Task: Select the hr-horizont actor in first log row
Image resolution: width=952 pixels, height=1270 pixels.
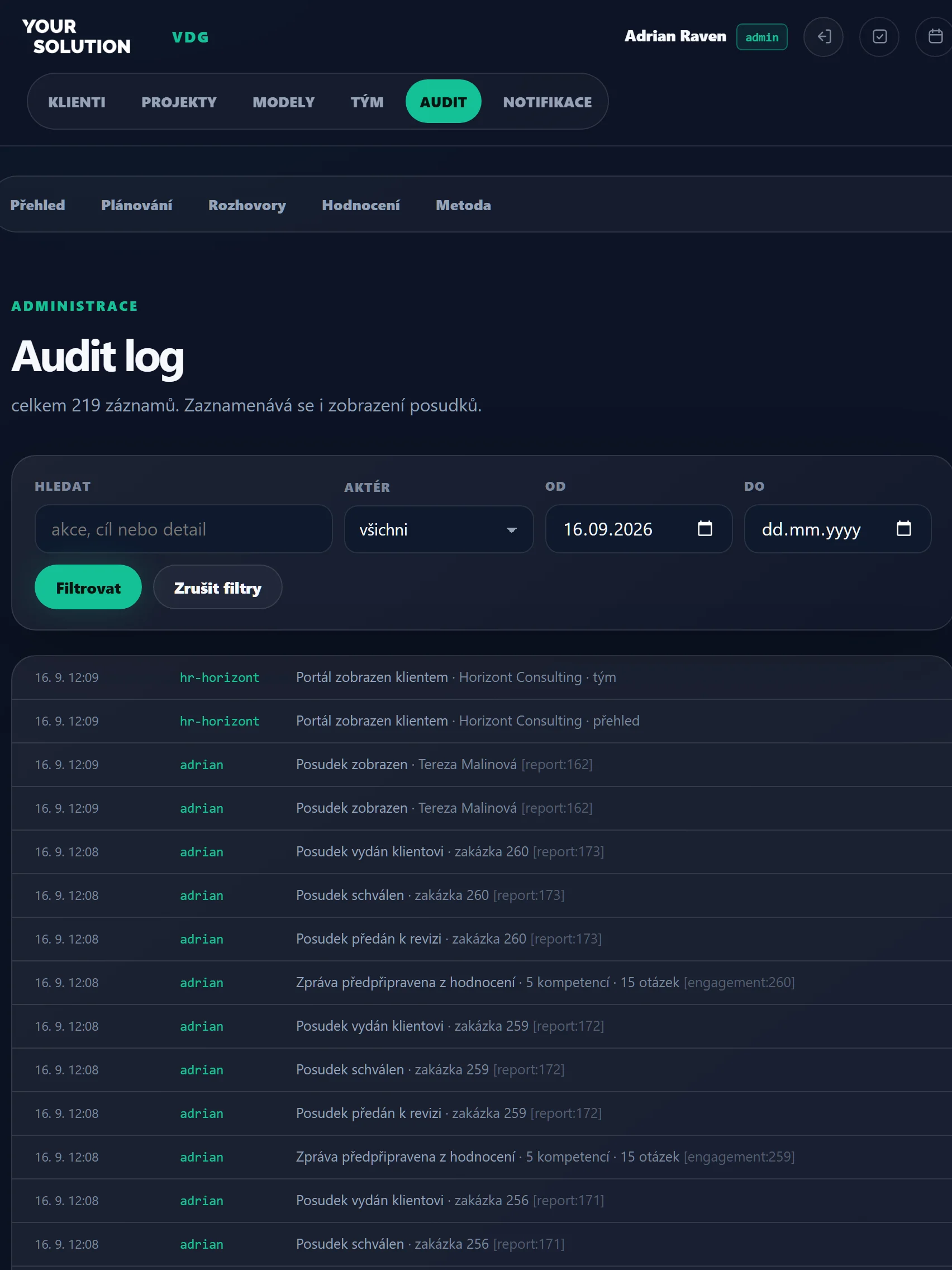Action: [220, 677]
